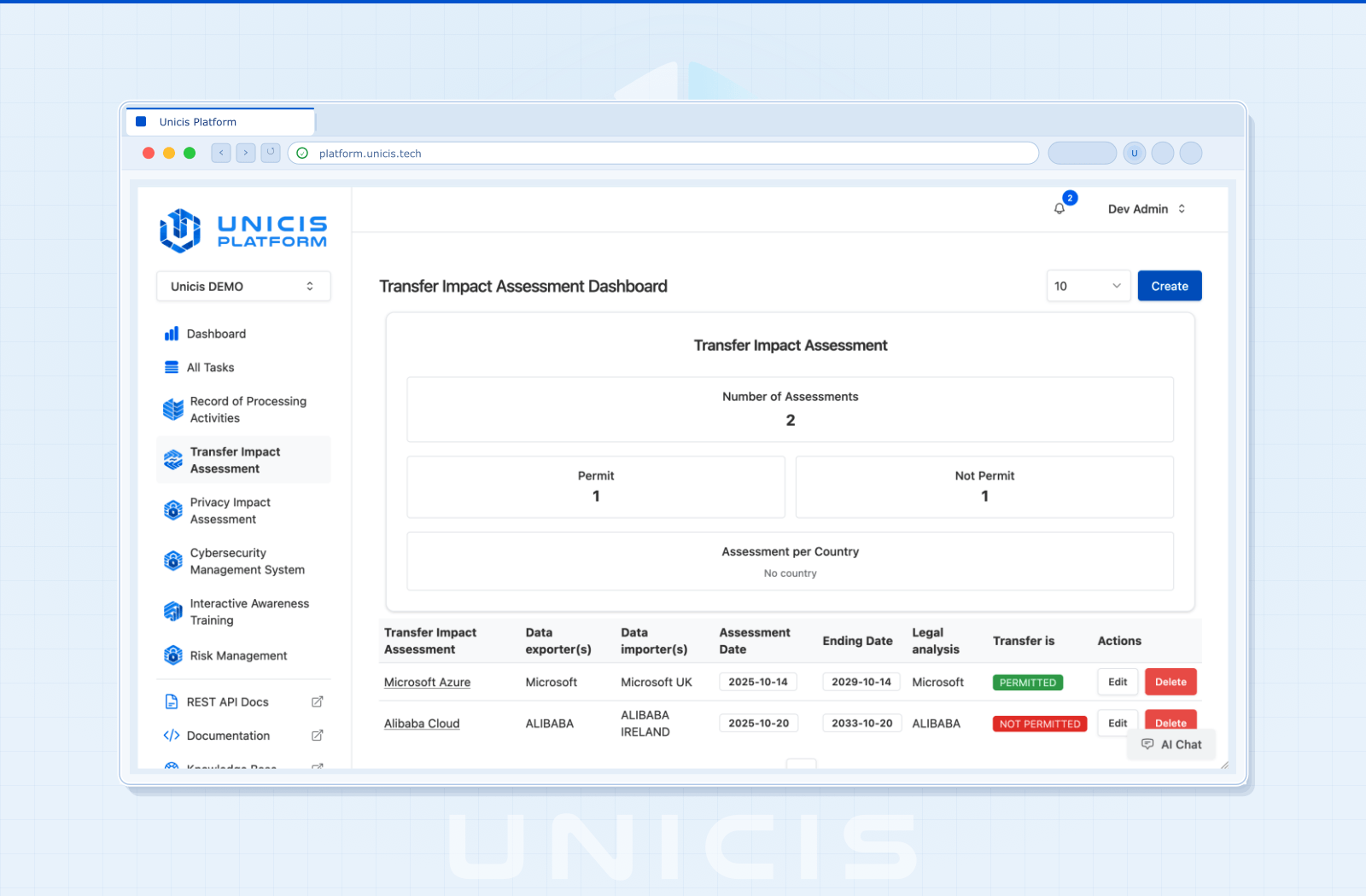Open the Microsoft Azure assessment link
Screen dimensions: 1366x896
coord(427,682)
